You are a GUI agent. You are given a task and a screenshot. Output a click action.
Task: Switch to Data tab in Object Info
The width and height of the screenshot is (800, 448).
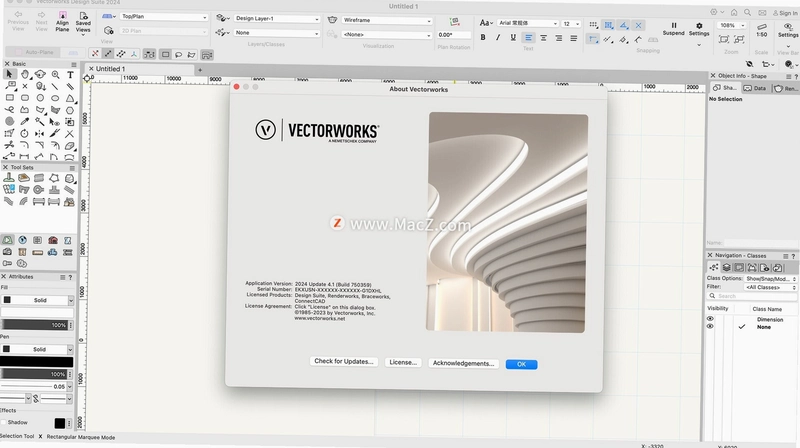[x=755, y=88]
